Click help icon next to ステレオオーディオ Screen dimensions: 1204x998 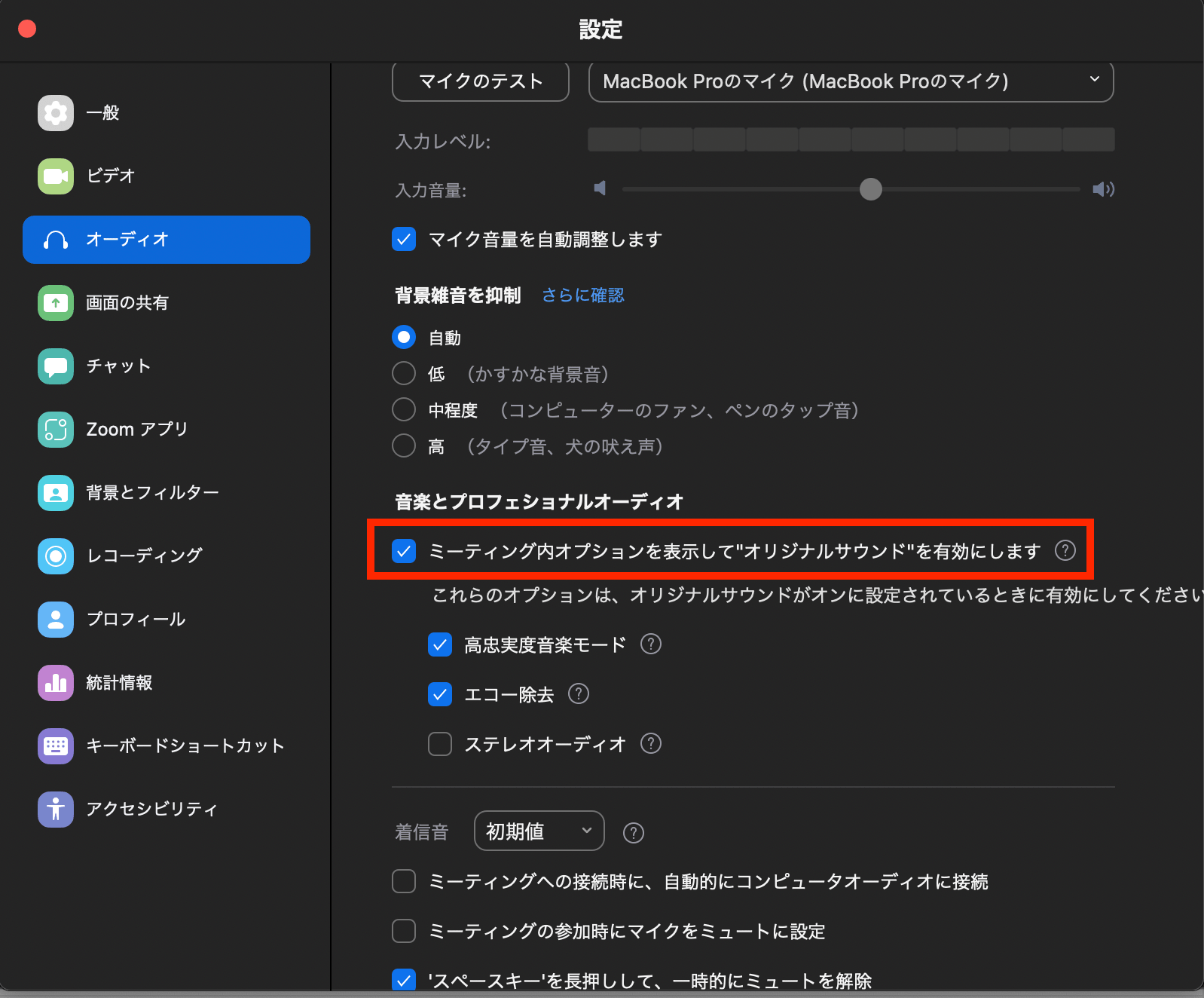click(x=650, y=744)
